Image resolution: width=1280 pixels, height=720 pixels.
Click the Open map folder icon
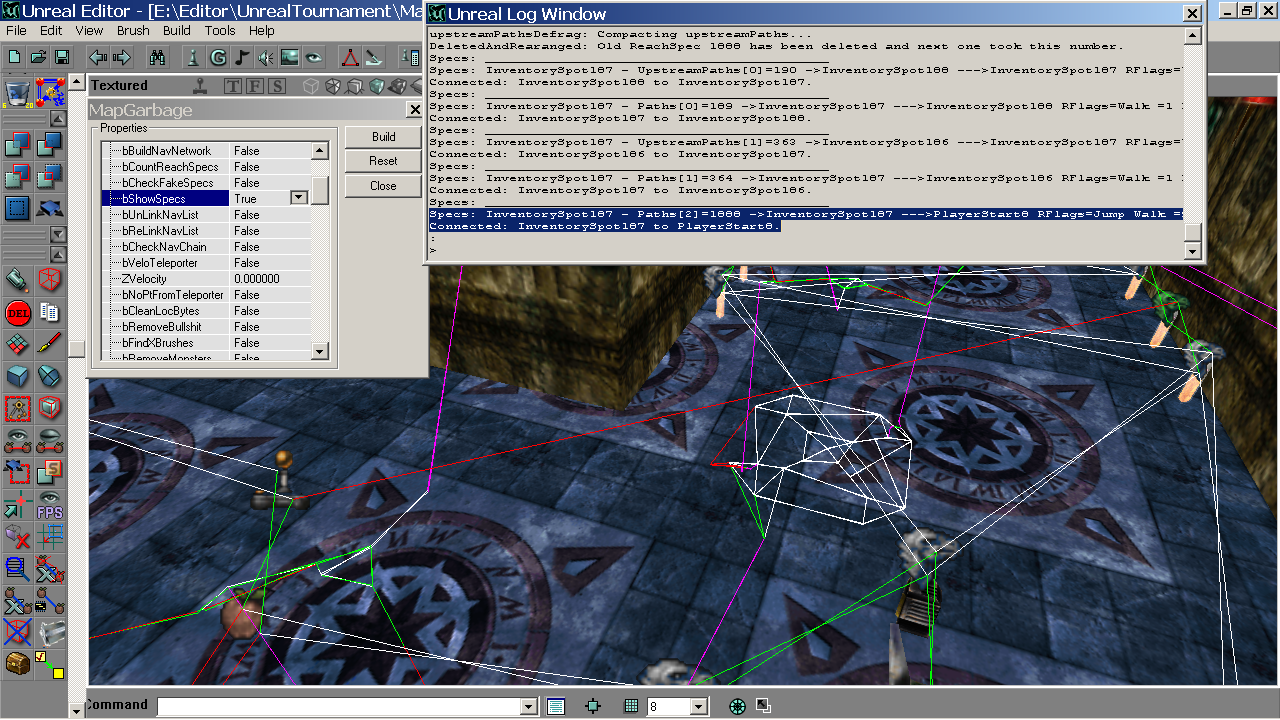pos(38,57)
